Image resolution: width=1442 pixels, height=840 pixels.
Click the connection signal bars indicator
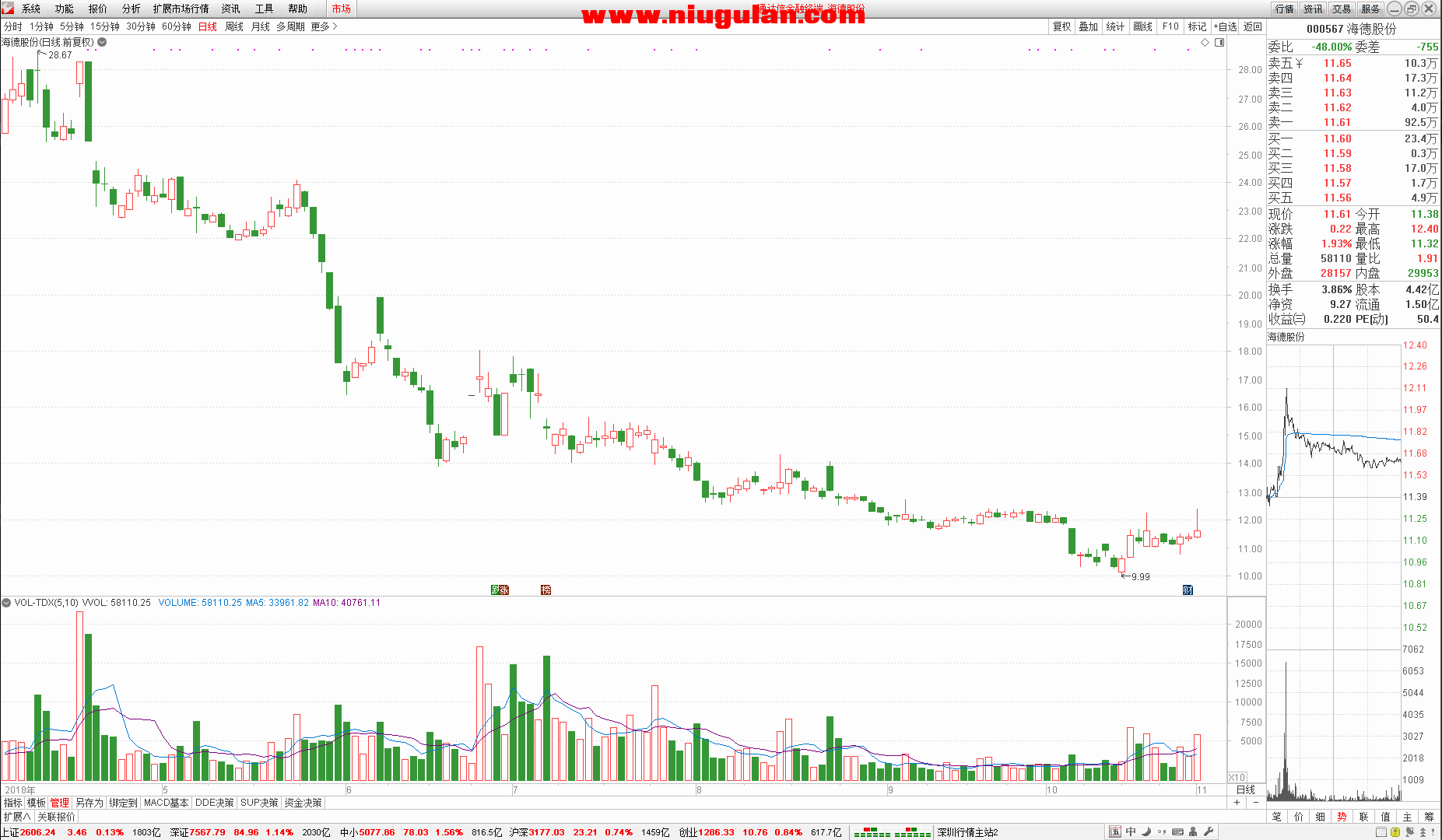(x=892, y=832)
